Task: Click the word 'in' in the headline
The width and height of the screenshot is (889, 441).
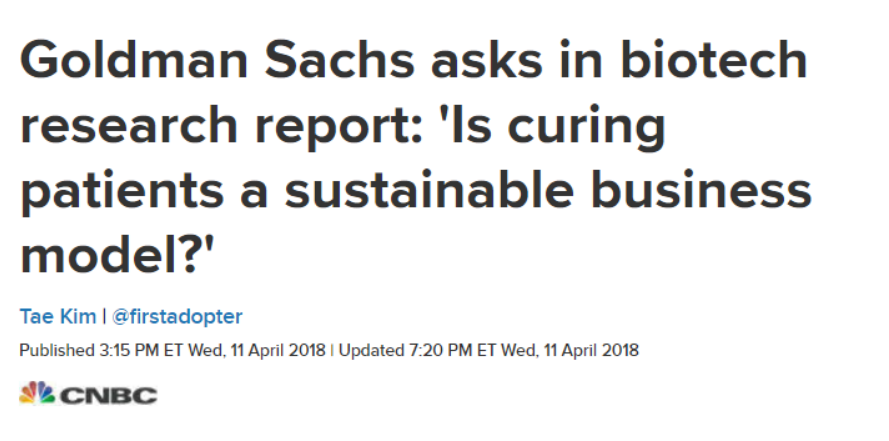Action: click(581, 59)
